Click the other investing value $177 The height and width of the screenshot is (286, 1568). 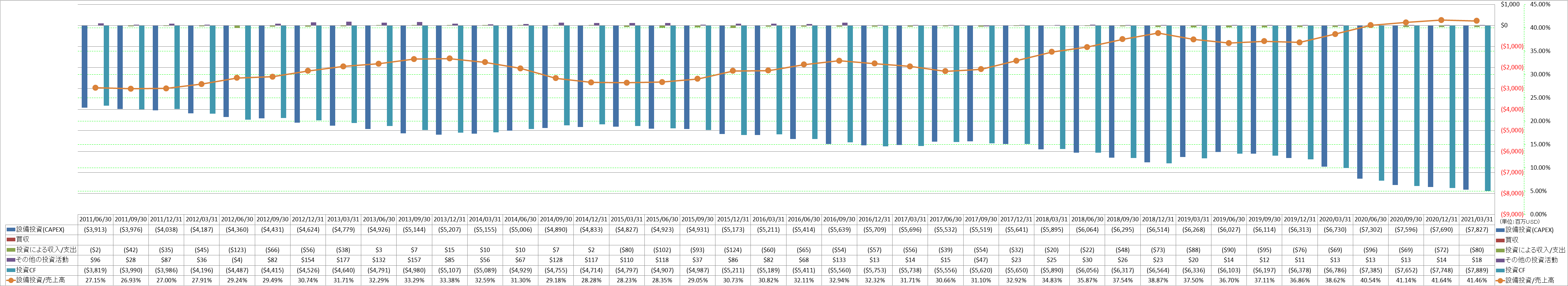[343, 260]
